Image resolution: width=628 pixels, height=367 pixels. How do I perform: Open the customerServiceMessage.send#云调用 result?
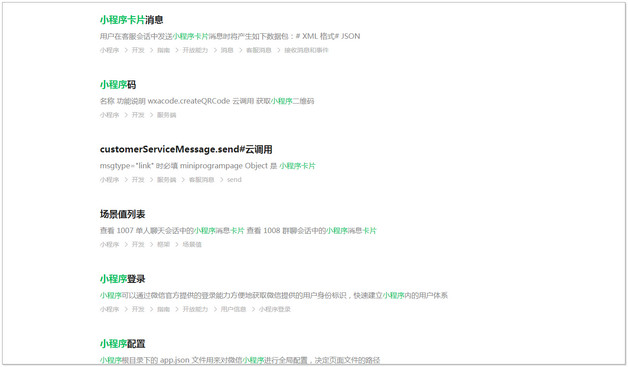pos(186,149)
